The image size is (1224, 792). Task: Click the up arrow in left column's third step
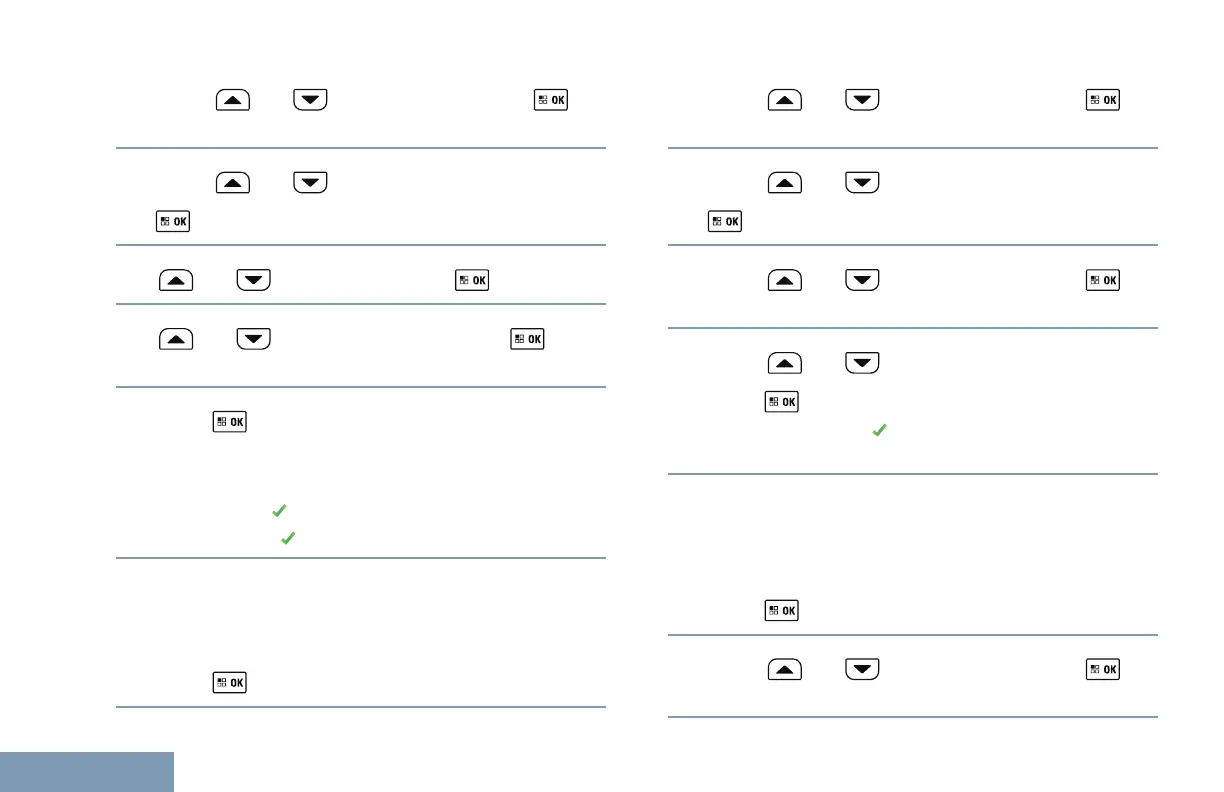(175, 281)
